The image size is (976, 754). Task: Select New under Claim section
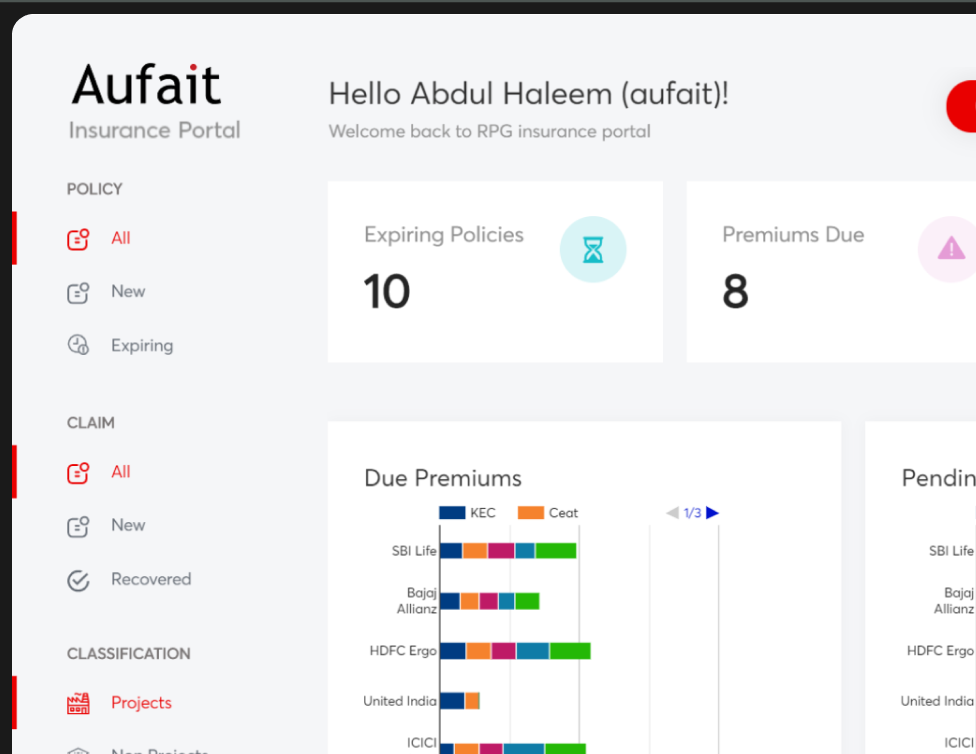click(x=128, y=525)
